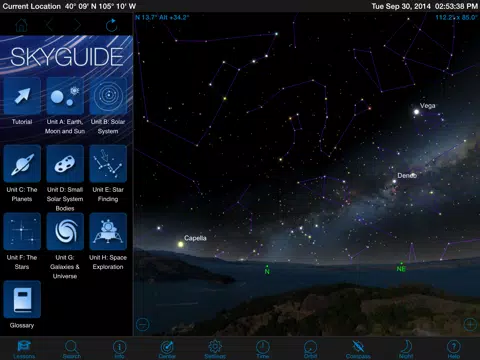
Task: Select the star Vega
Action: [x=416, y=112]
